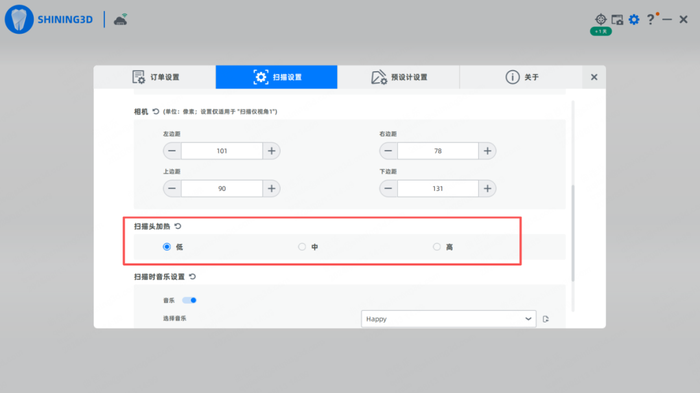This screenshot has height=393, width=700.
Task: Click the cloud status icon beside the logo
Action: [121, 20]
